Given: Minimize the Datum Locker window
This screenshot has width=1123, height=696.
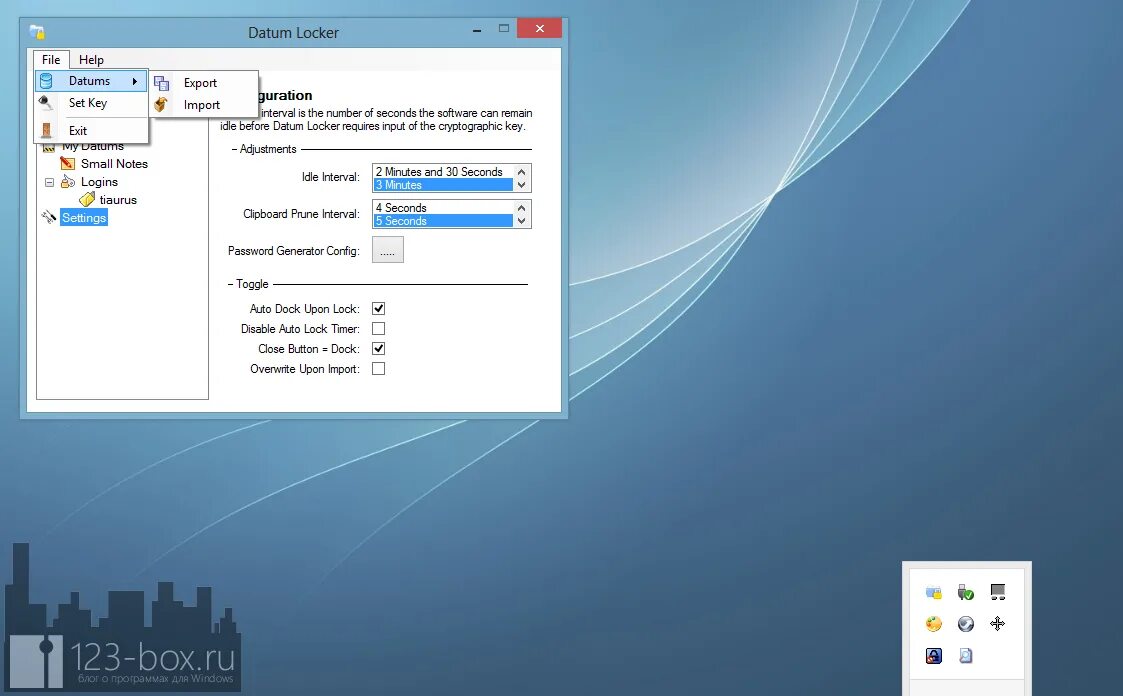Looking at the screenshot, I should click(476, 30).
